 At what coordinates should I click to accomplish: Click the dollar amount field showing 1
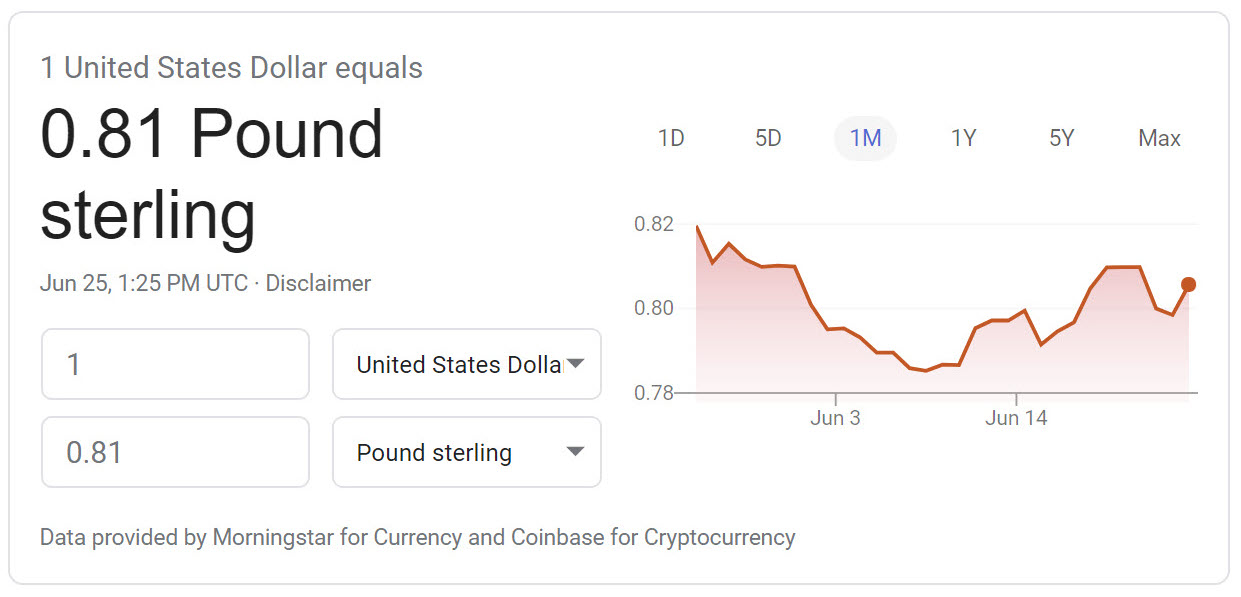click(175, 364)
